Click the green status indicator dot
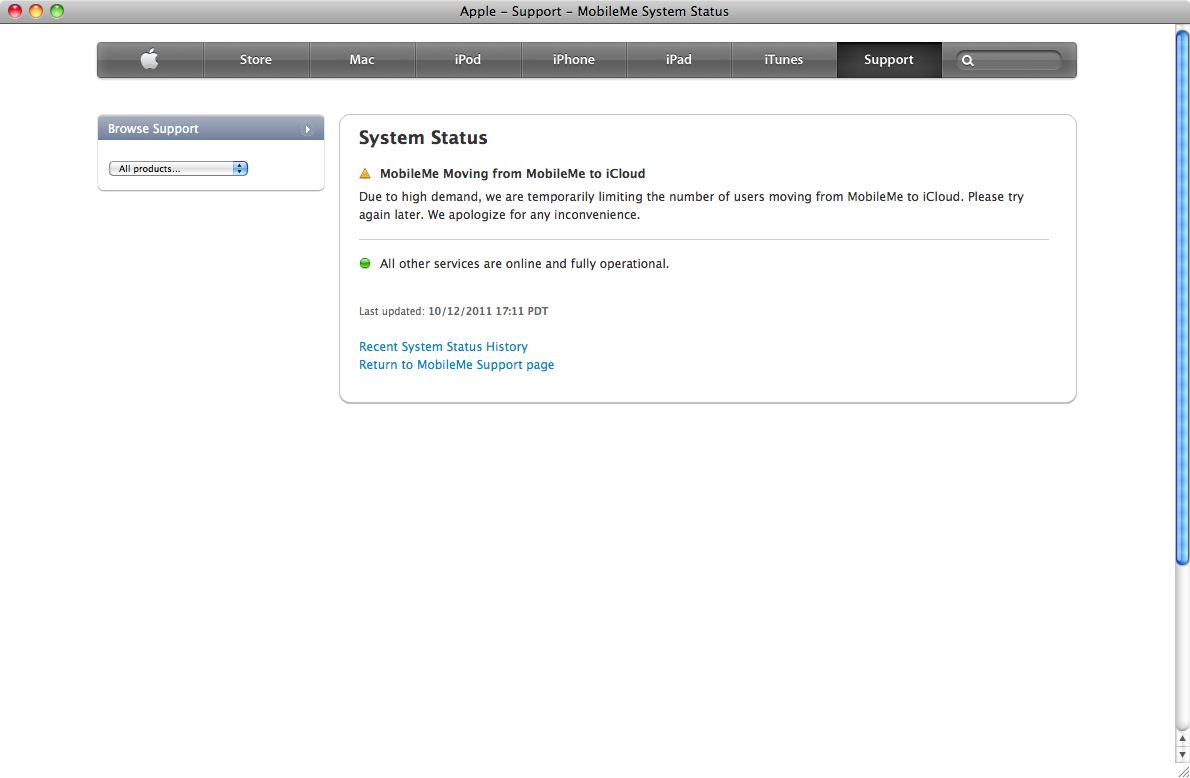1190x778 pixels. click(x=365, y=263)
